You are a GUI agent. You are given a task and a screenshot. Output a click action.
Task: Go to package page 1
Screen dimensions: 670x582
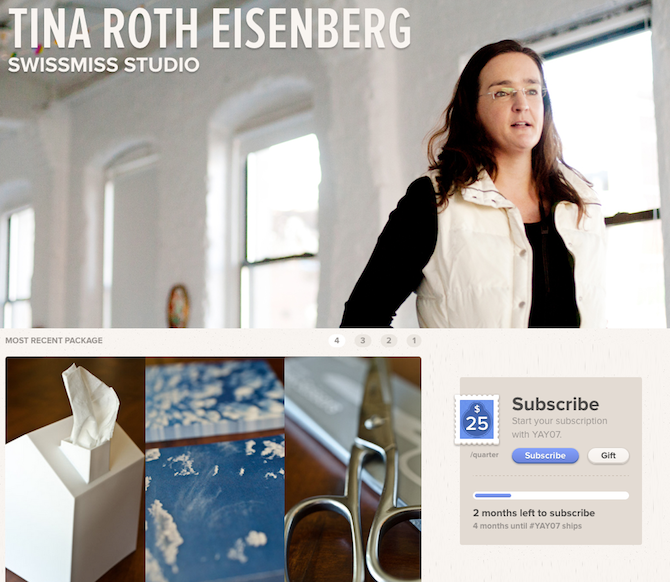click(414, 341)
